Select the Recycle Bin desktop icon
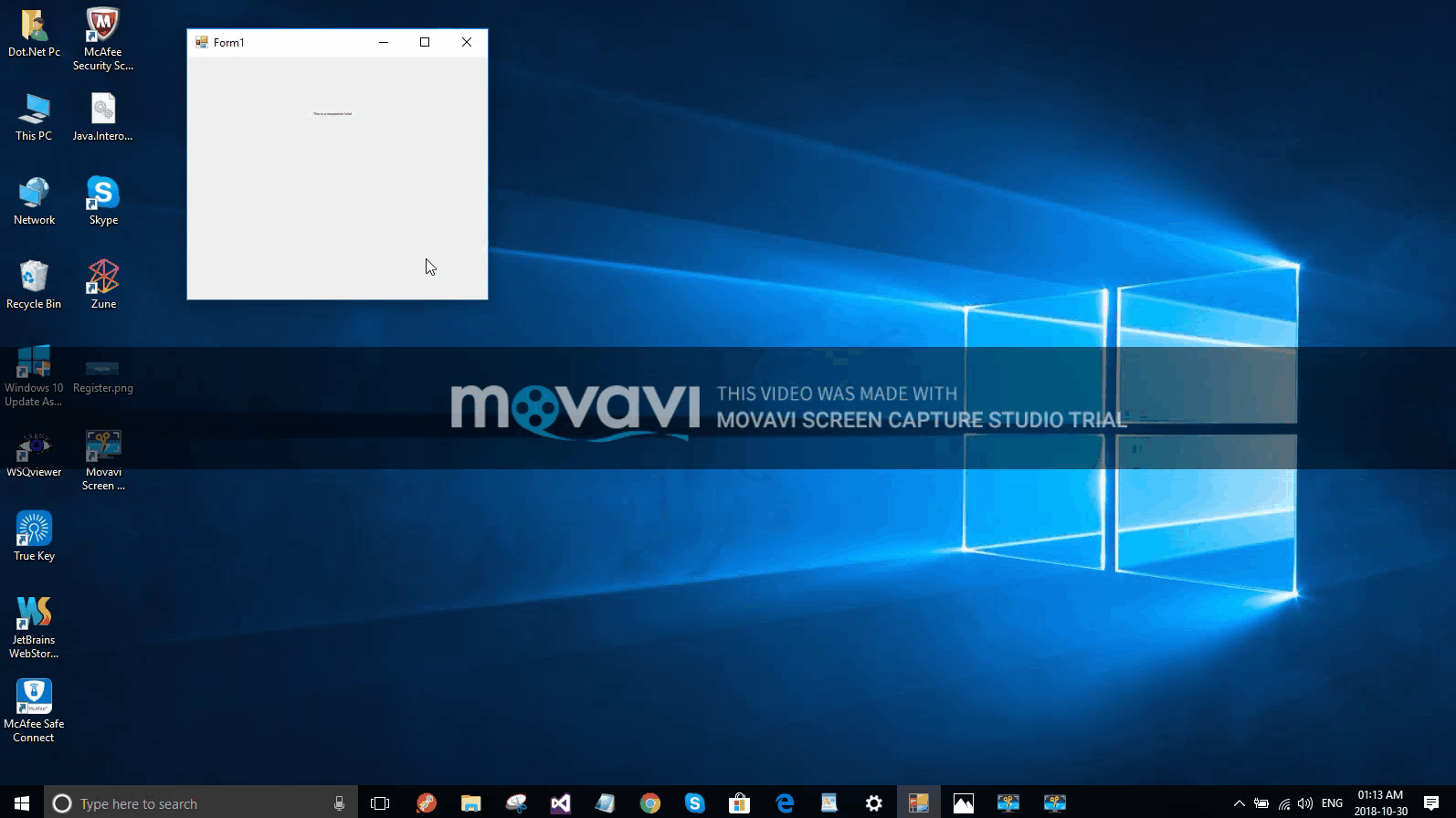1456x818 pixels. 34,285
